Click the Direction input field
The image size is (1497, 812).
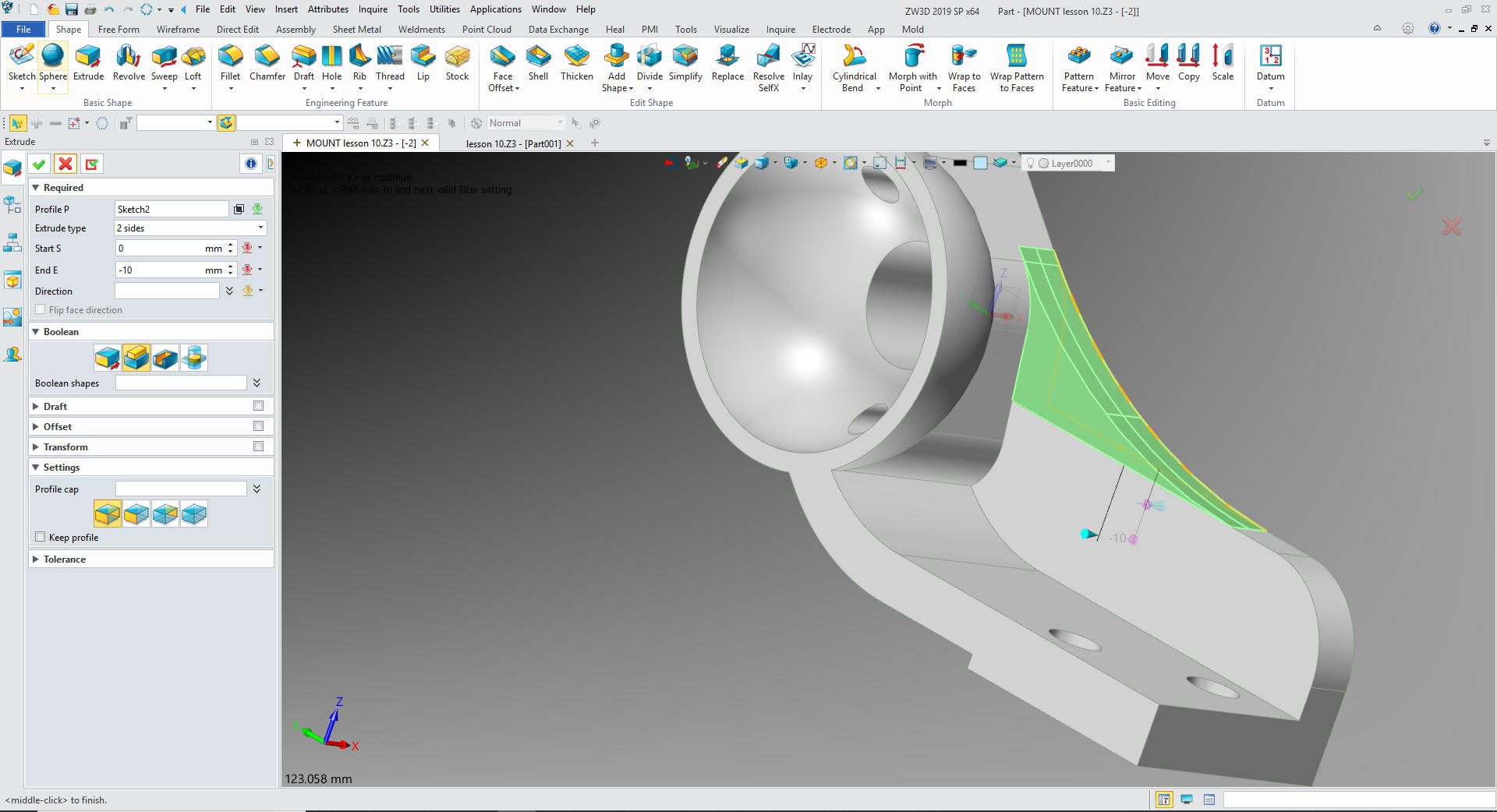[167, 291]
